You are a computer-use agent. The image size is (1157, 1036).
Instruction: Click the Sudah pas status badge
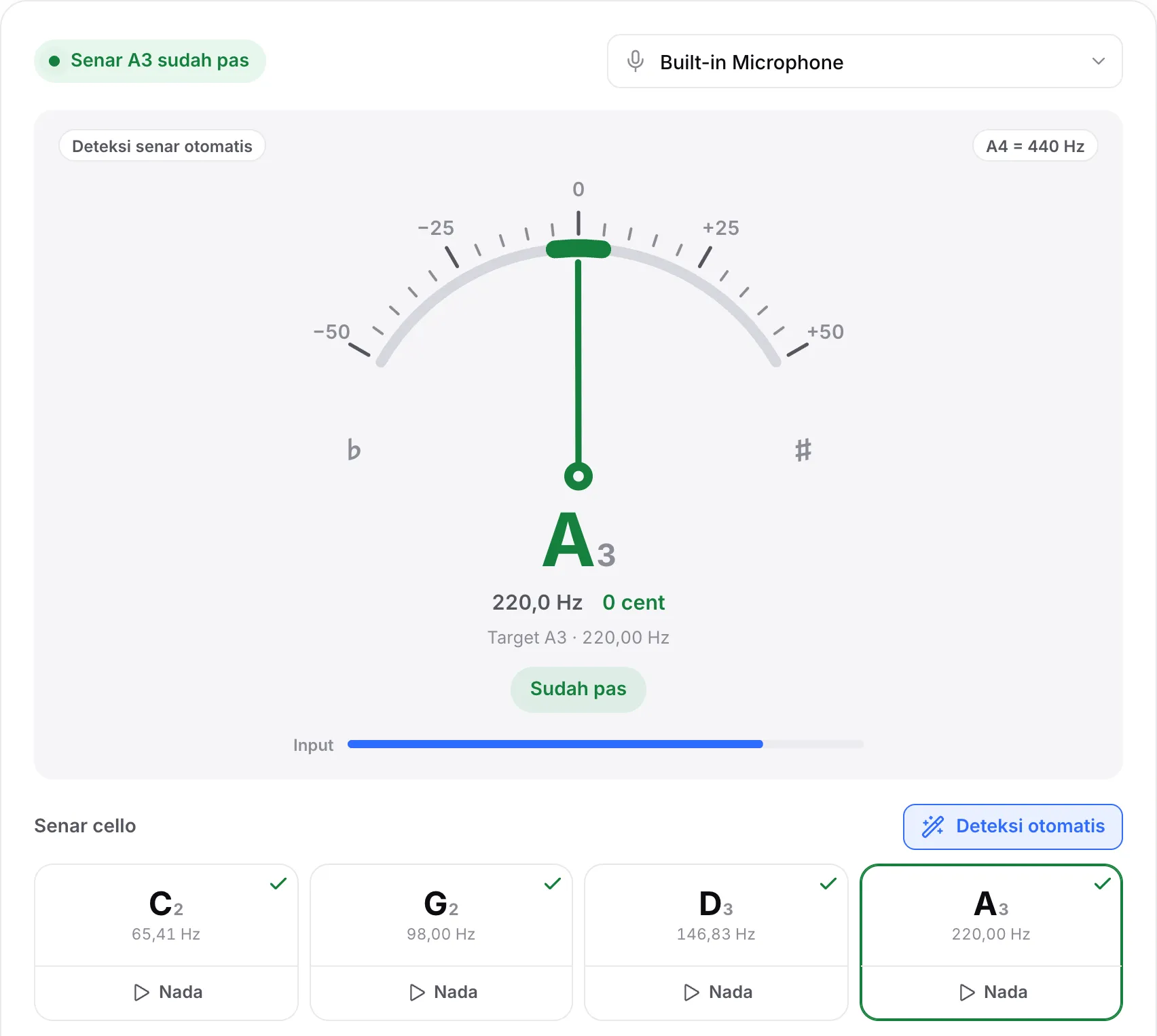click(x=578, y=689)
